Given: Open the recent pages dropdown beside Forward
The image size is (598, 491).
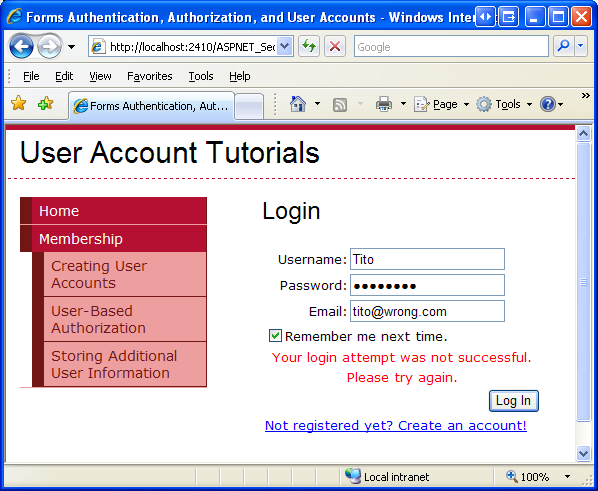Looking at the screenshot, I should [x=71, y=47].
